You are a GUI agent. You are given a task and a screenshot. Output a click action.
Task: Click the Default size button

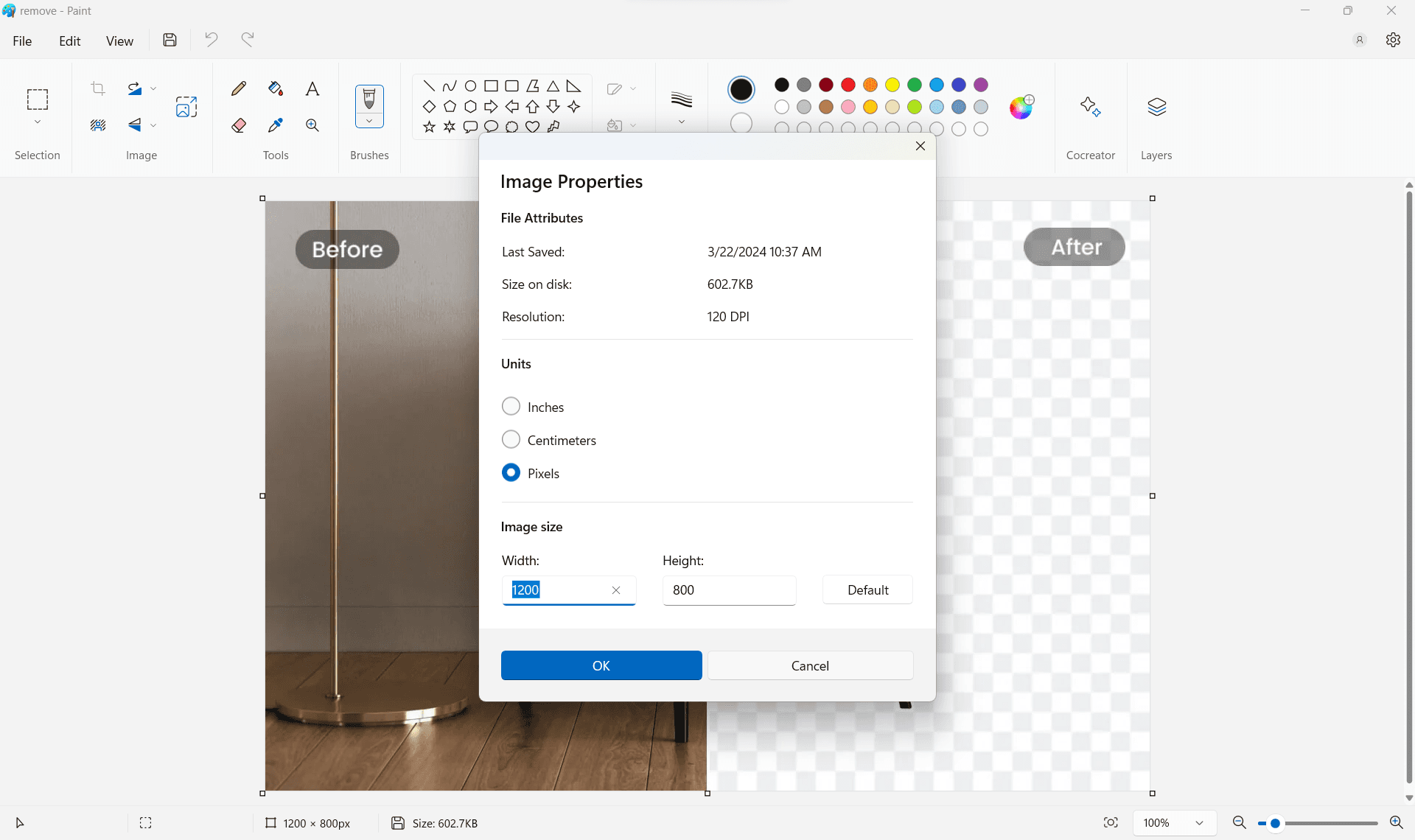pyautogui.click(x=867, y=589)
